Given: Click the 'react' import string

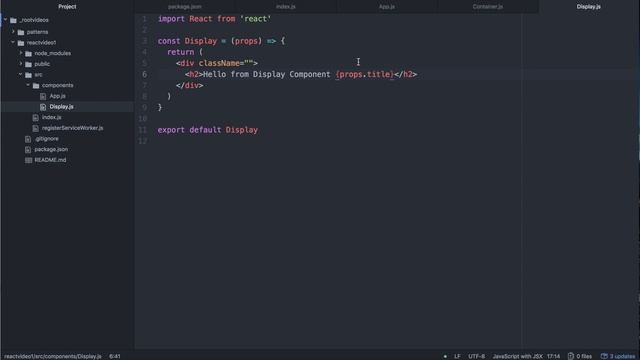Looking at the screenshot, I should (x=256, y=19).
